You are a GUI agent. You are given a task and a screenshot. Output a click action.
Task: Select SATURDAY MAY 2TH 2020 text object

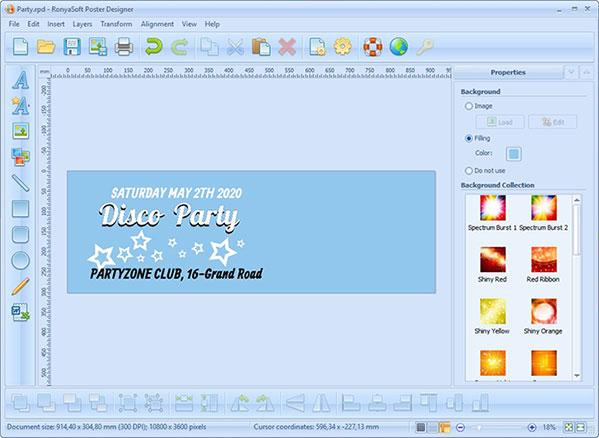[x=176, y=193]
